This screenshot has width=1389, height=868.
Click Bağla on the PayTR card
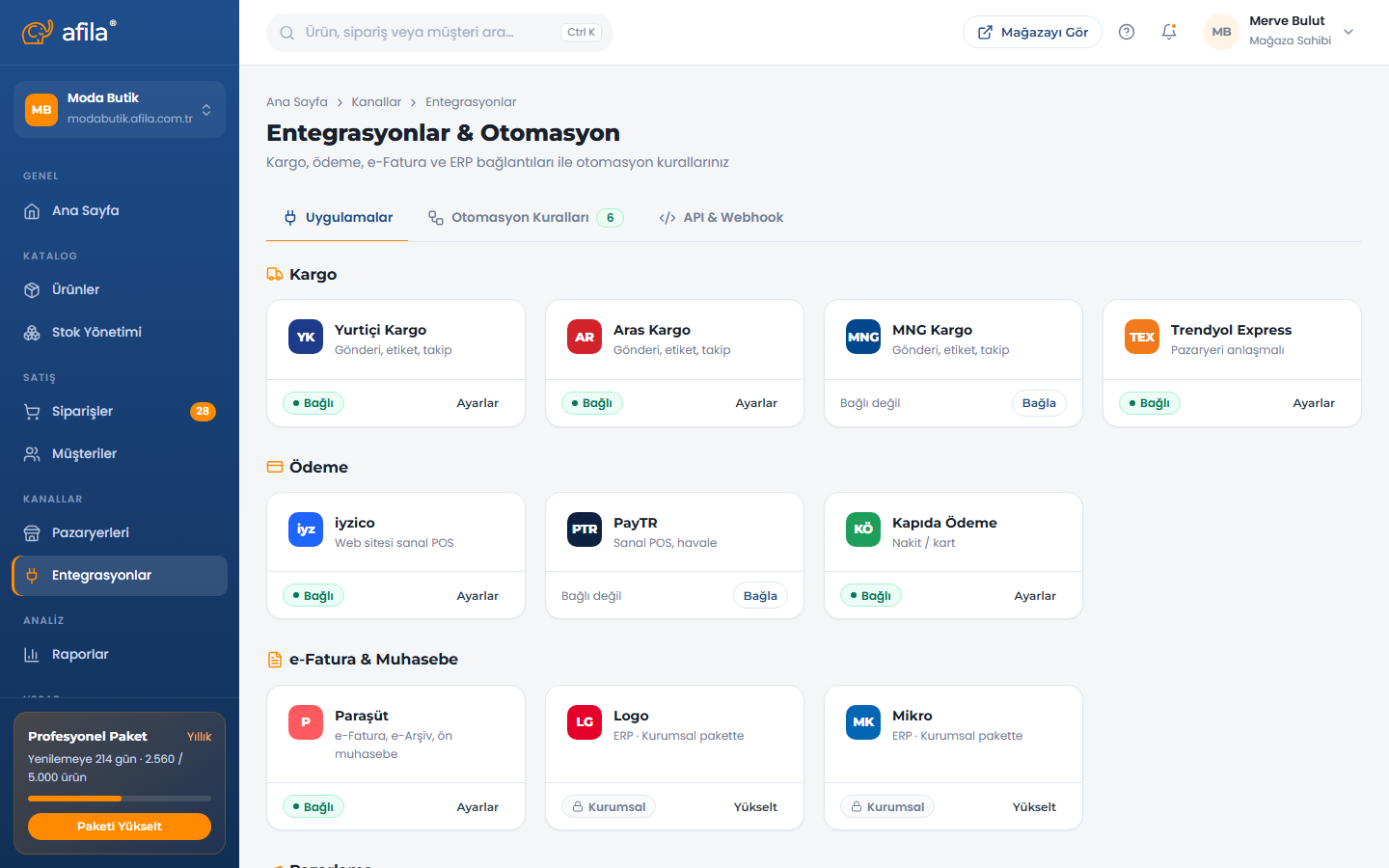(x=760, y=596)
